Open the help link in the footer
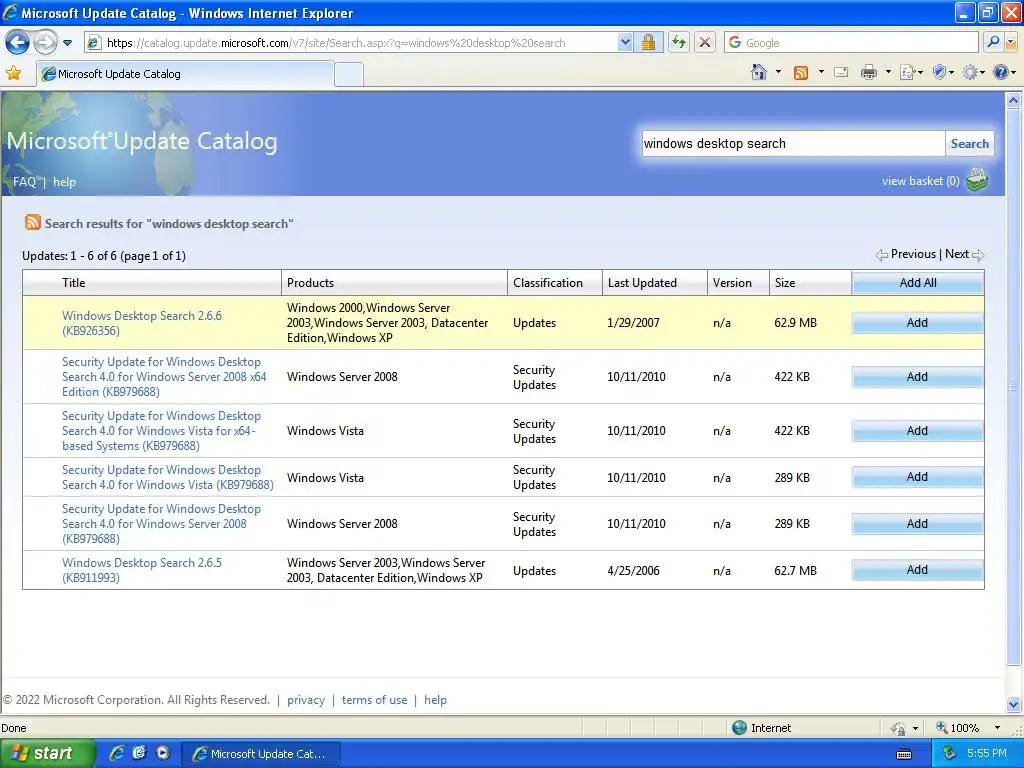Viewport: 1024px width, 768px height. [435, 700]
